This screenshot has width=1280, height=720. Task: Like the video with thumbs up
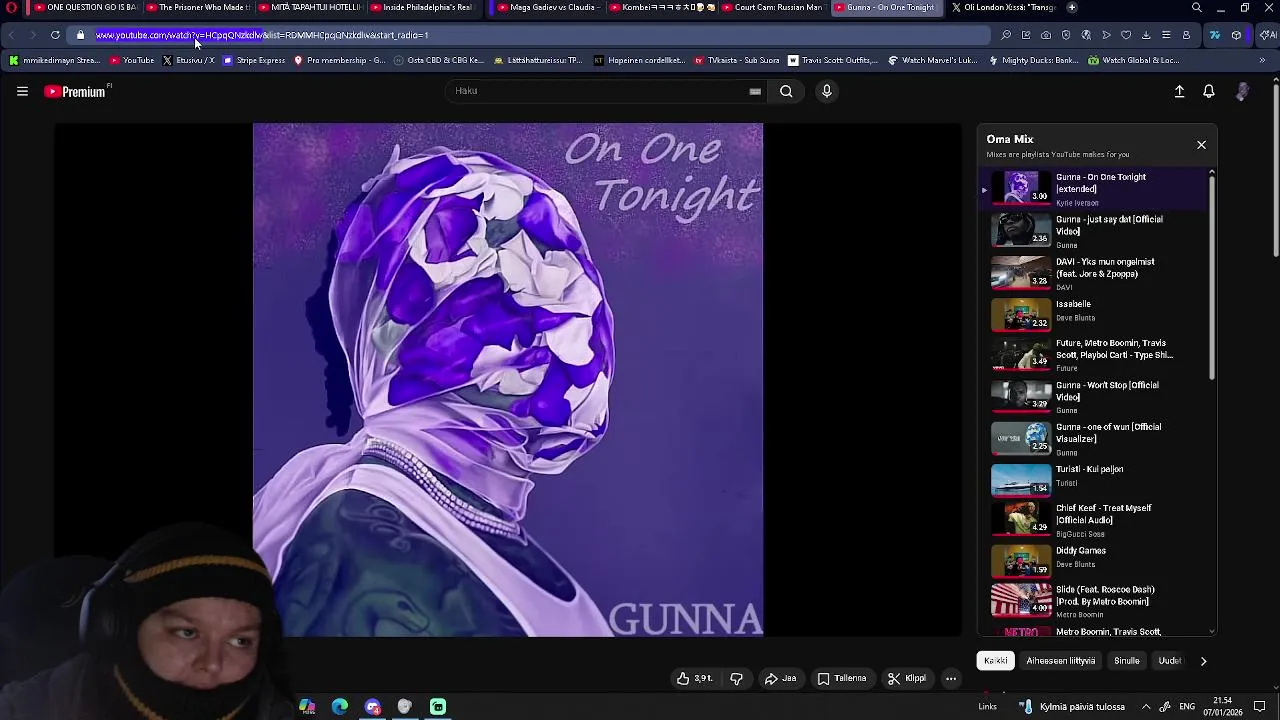(694, 678)
